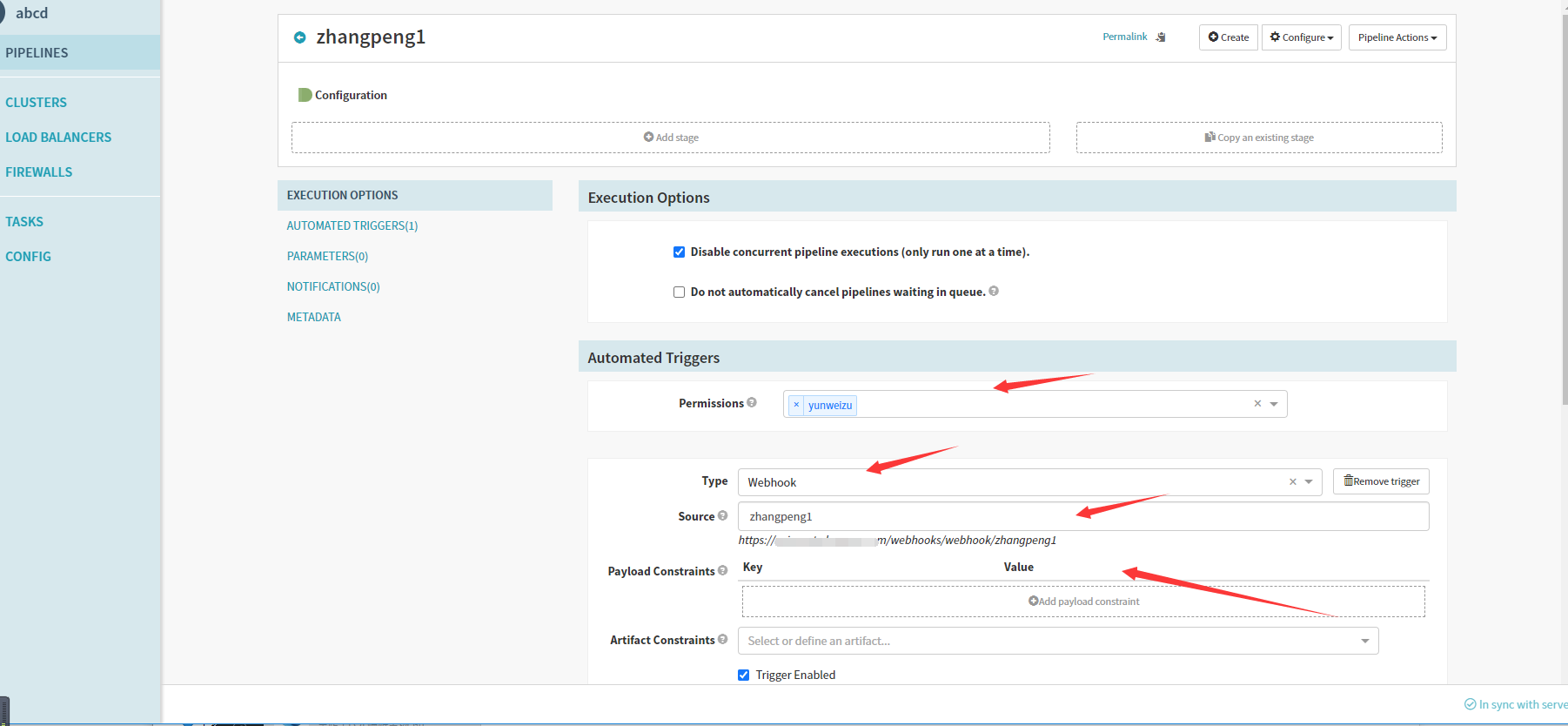1568x726 pixels.
Task: Expand the Permissions dropdown arrow
Action: coord(1274,404)
